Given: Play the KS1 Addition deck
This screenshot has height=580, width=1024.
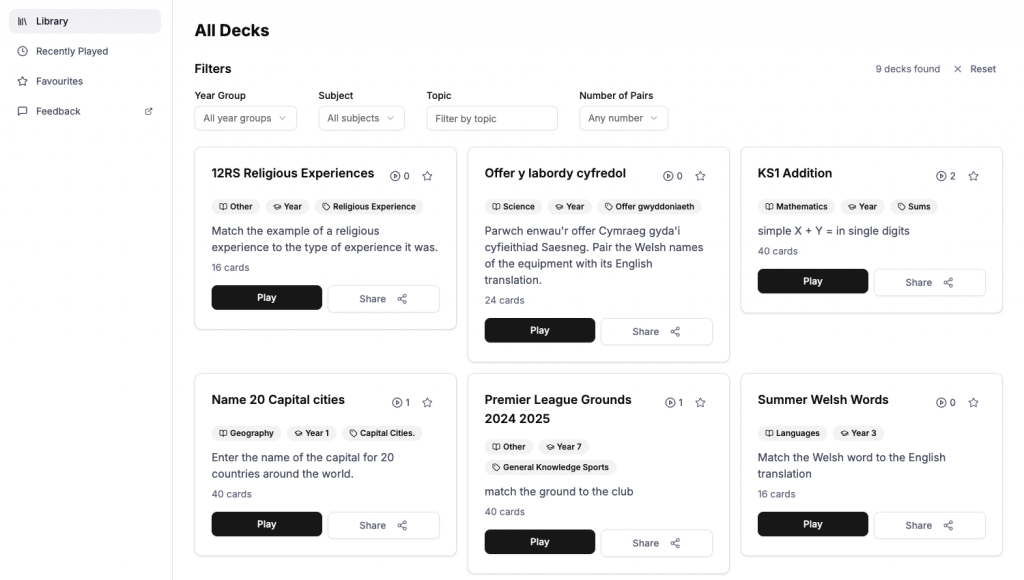Looking at the screenshot, I should [812, 281].
